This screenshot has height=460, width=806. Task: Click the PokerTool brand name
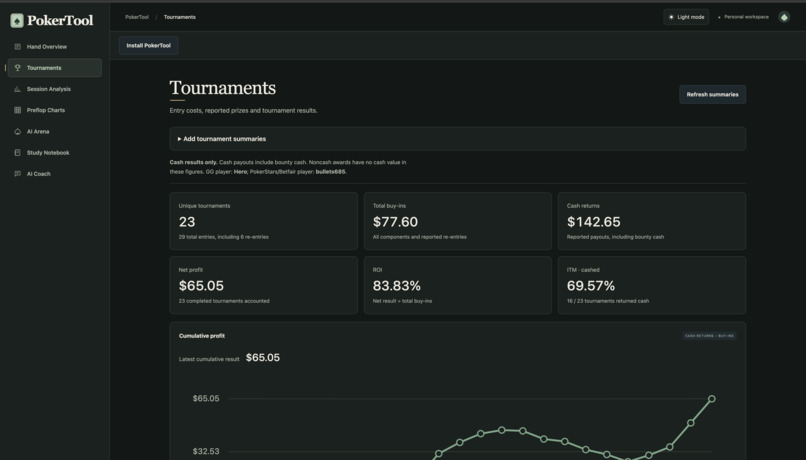pyautogui.click(x=60, y=21)
